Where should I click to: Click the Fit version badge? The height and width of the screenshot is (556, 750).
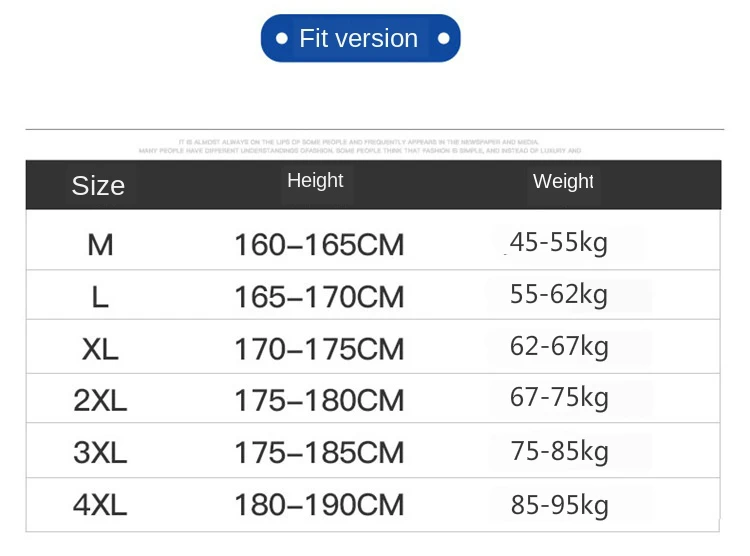(360, 38)
